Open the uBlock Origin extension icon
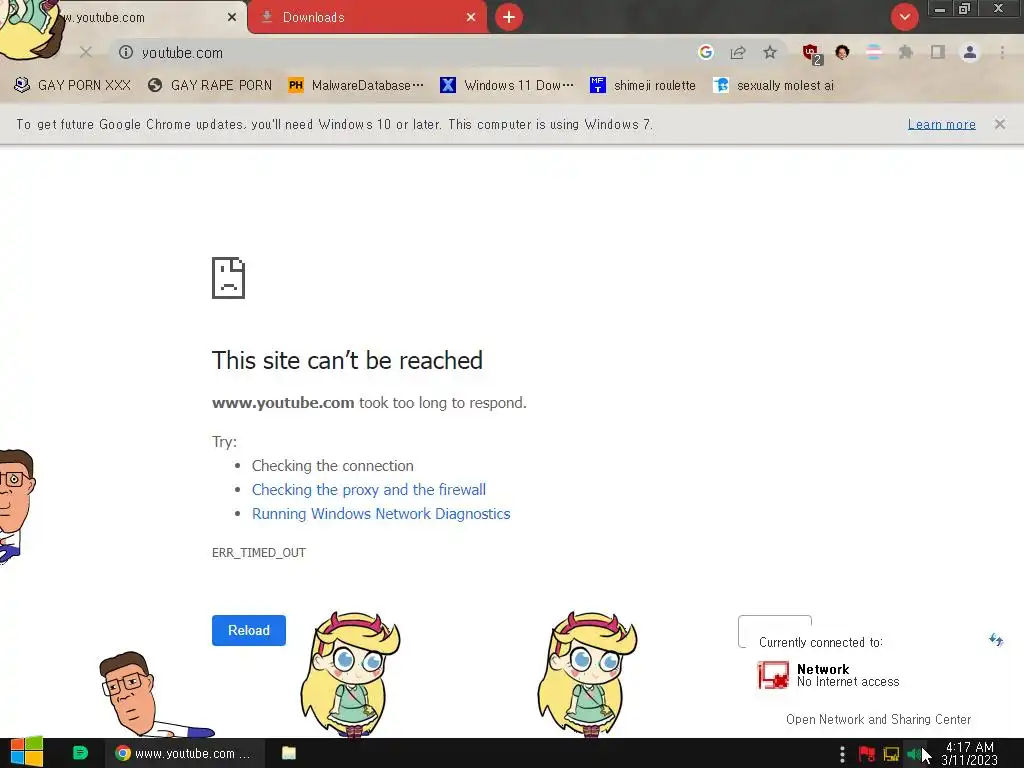The image size is (1024, 768). coord(812,54)
